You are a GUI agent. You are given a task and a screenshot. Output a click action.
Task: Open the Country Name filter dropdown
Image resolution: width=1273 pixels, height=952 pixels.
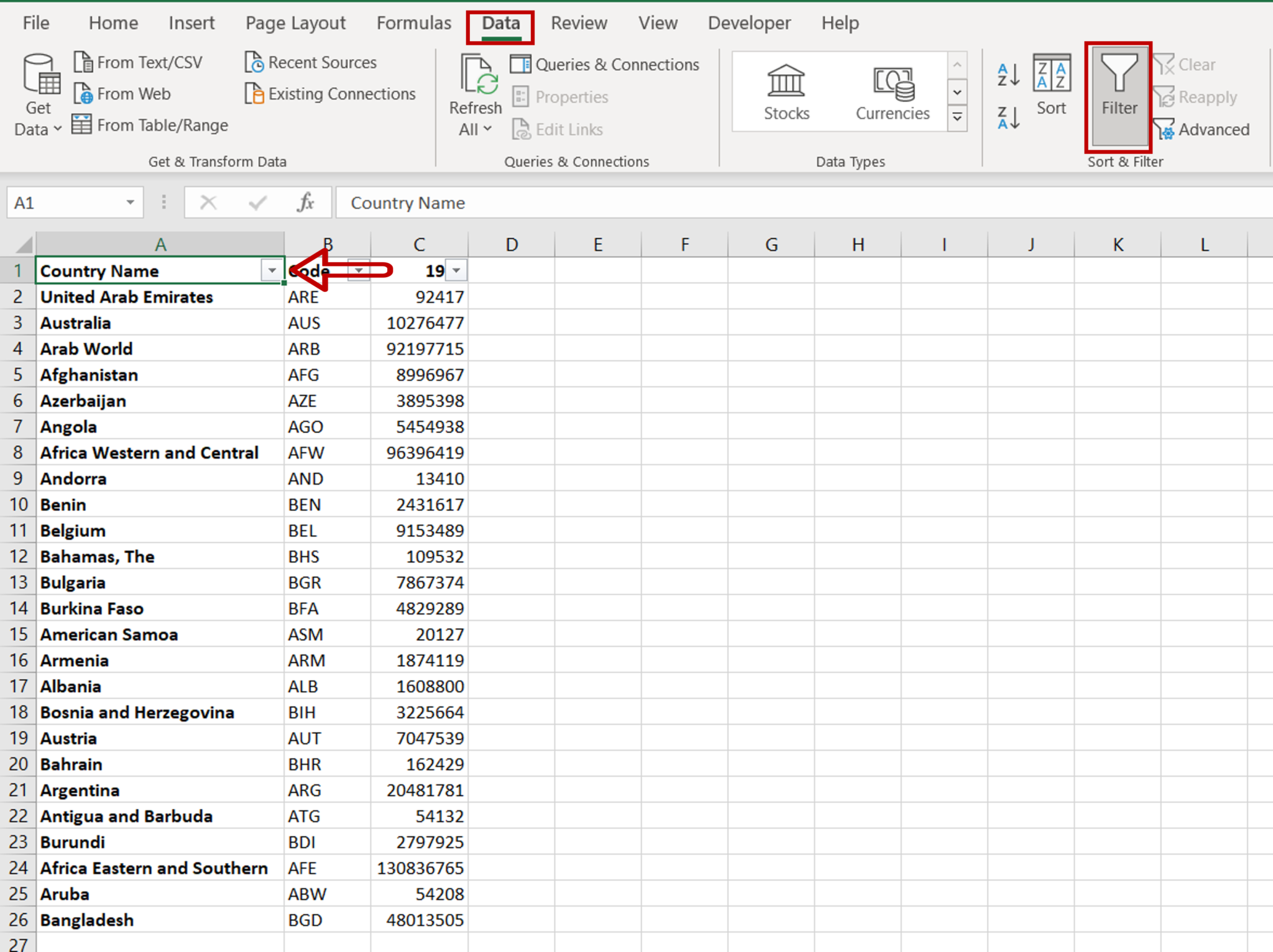coord(272,270)
